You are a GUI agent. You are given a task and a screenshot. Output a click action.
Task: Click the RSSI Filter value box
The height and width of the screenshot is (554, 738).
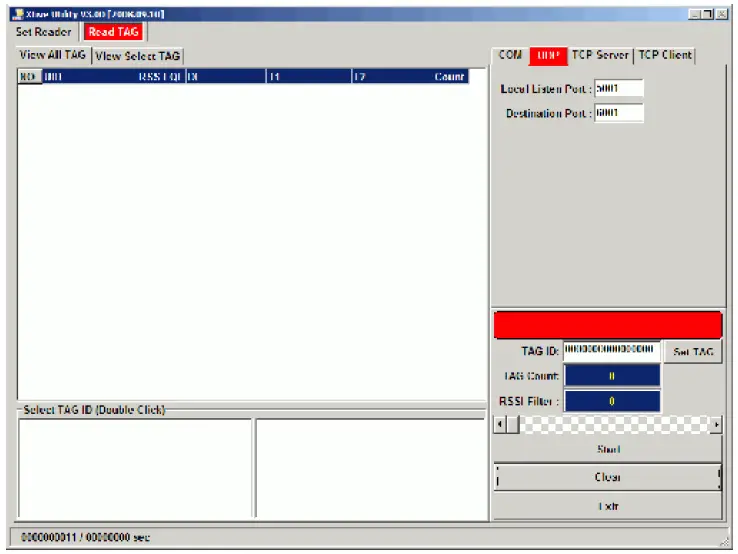click(x=612, y=401)
